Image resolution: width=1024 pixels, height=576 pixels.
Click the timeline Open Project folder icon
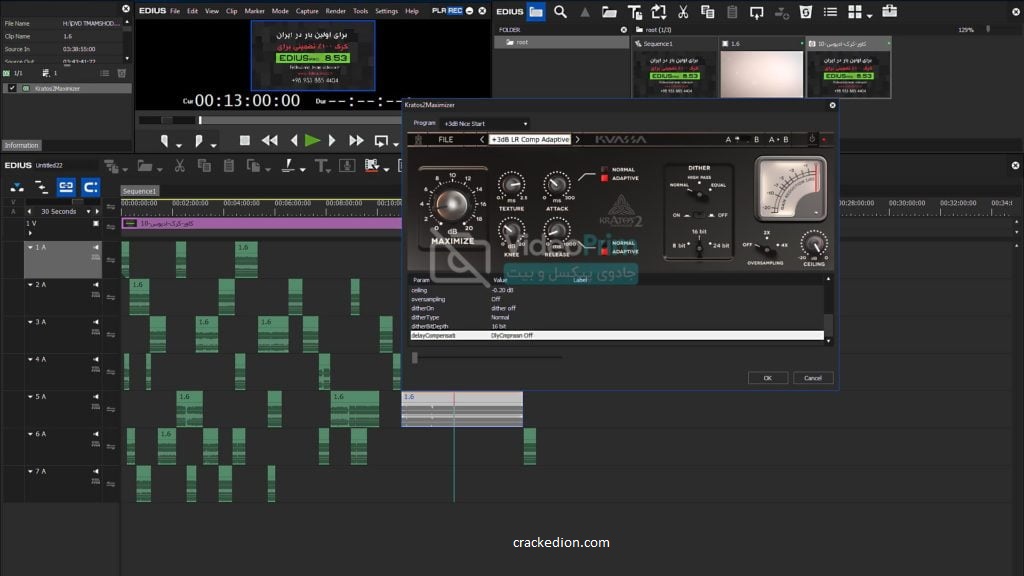pos(145,166)
